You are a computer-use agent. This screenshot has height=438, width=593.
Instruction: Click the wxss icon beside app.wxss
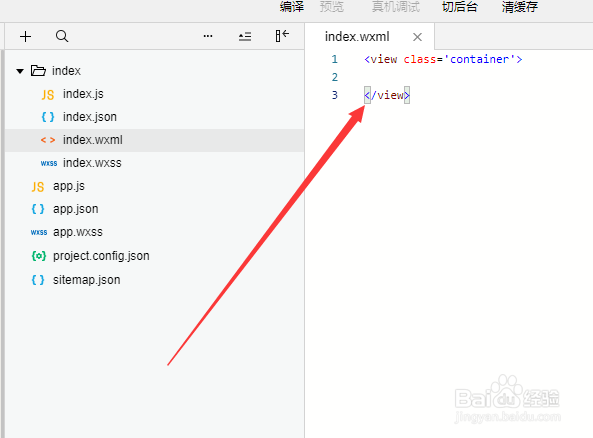coord(39,232)
